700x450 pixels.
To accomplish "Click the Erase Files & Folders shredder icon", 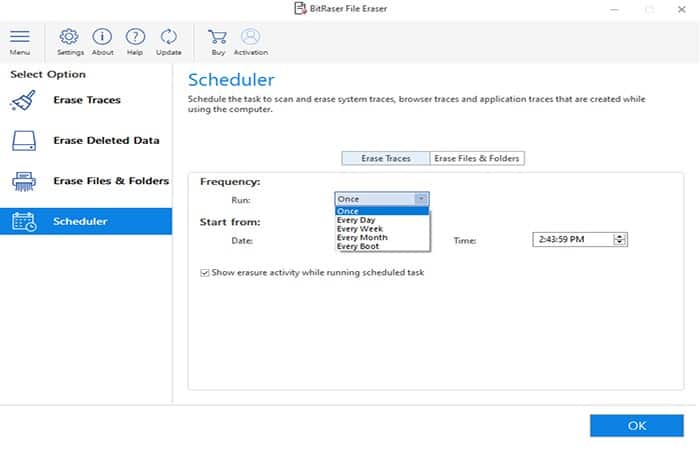I will [24, 181].
